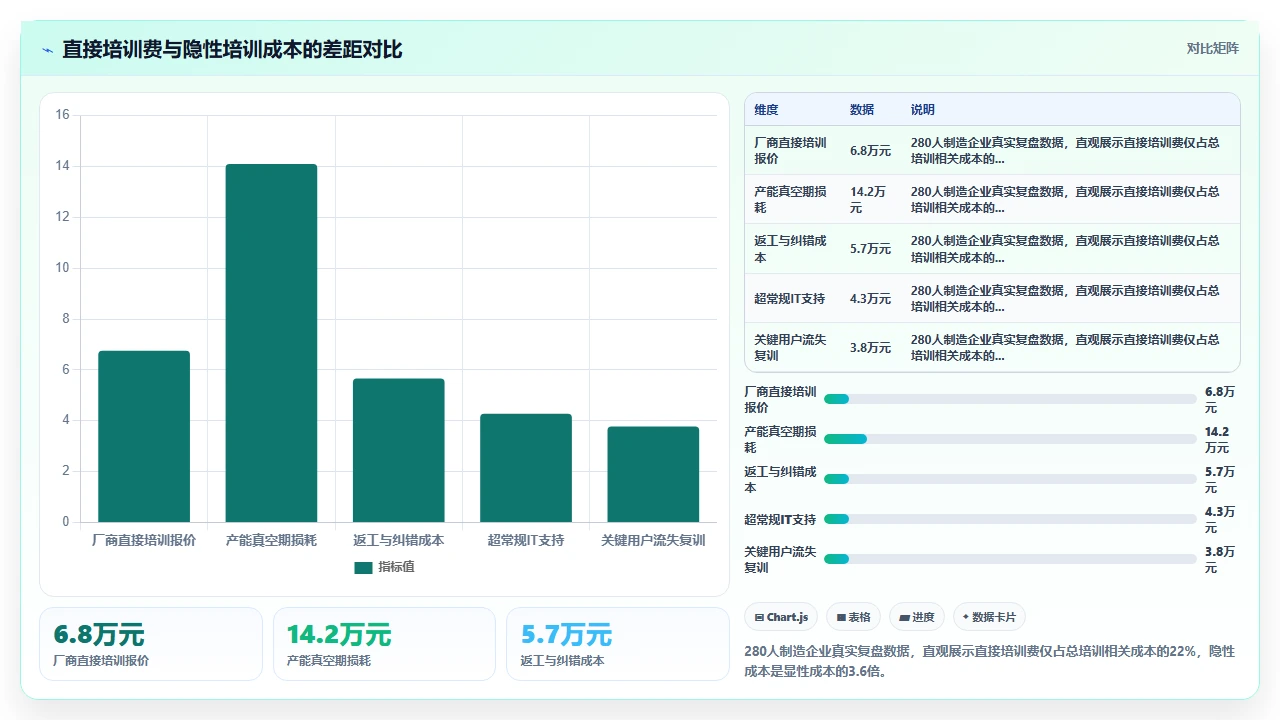Image resolution: width=1280 pixels, height=720 pixels.
Task: Toggle the 指标值 legend item
Action: pyautogui.click(x=385, y=567)
